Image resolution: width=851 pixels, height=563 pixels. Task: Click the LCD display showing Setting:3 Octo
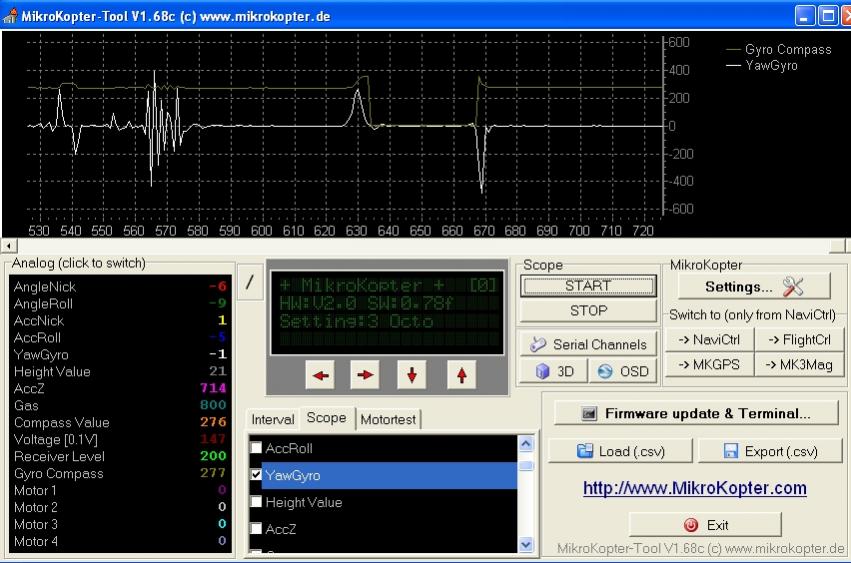tap(387, 313)
